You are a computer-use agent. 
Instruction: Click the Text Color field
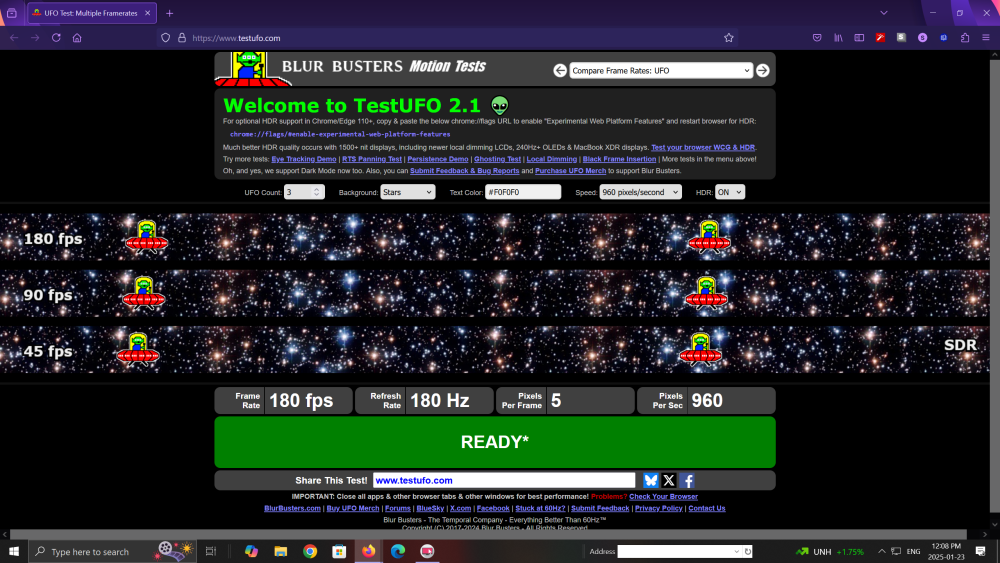pyautogui.click(x=522, y=192)
